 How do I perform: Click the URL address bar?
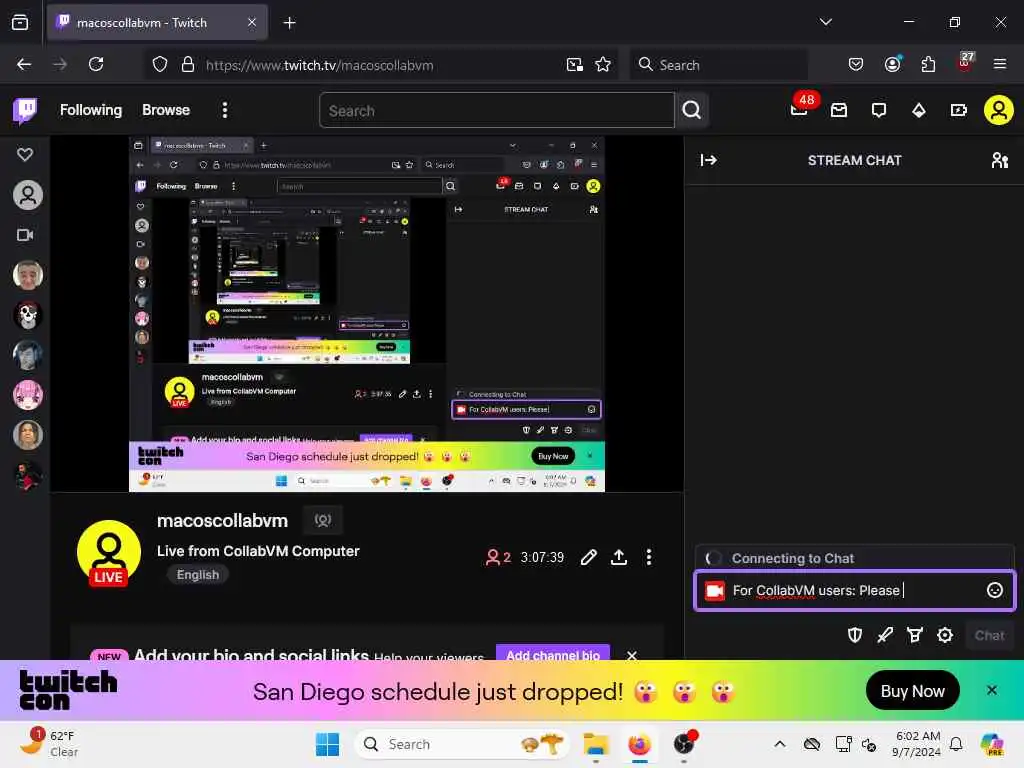[382, 65]
